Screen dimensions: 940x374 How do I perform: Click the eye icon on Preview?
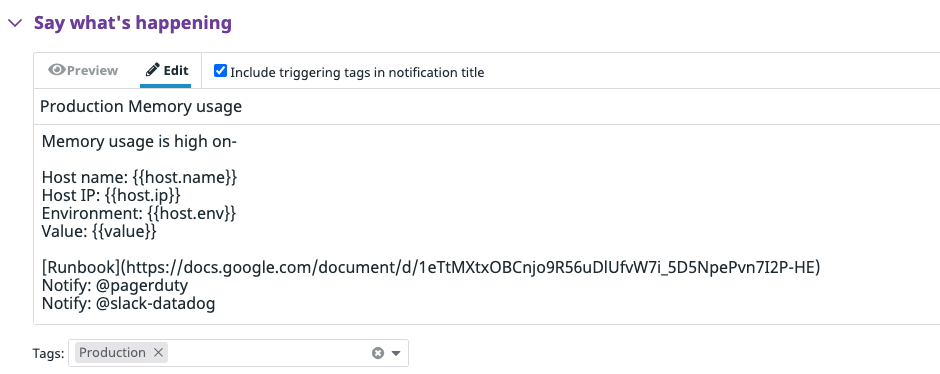56,70
